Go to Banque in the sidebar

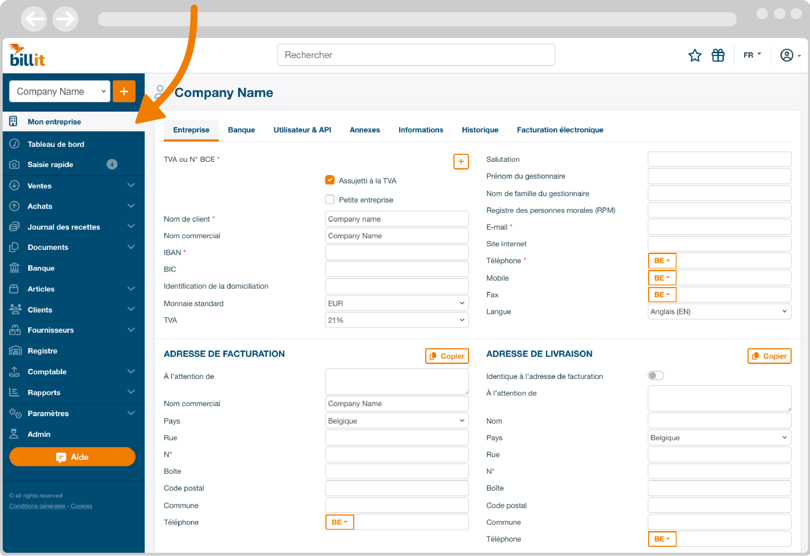(41, 268)
